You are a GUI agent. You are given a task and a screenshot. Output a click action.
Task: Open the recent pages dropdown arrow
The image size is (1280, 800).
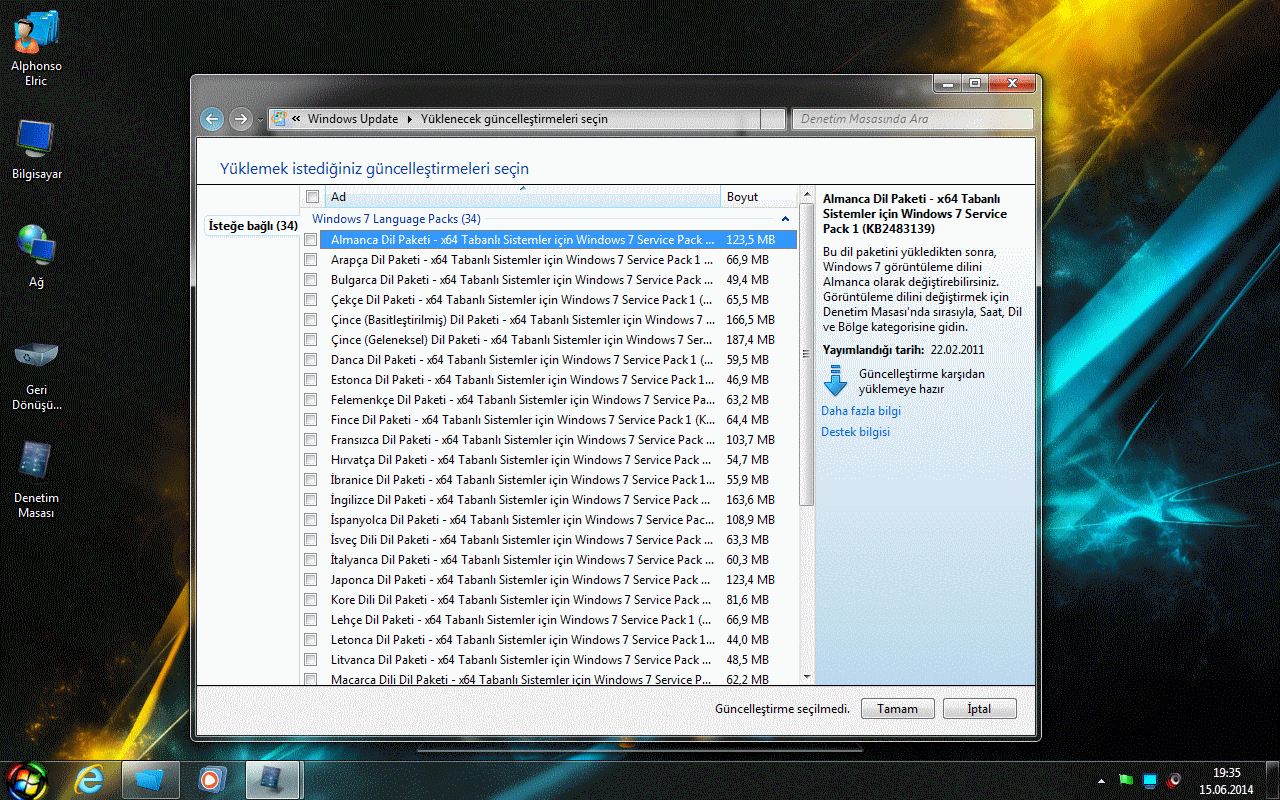click(x=260, y=120)
